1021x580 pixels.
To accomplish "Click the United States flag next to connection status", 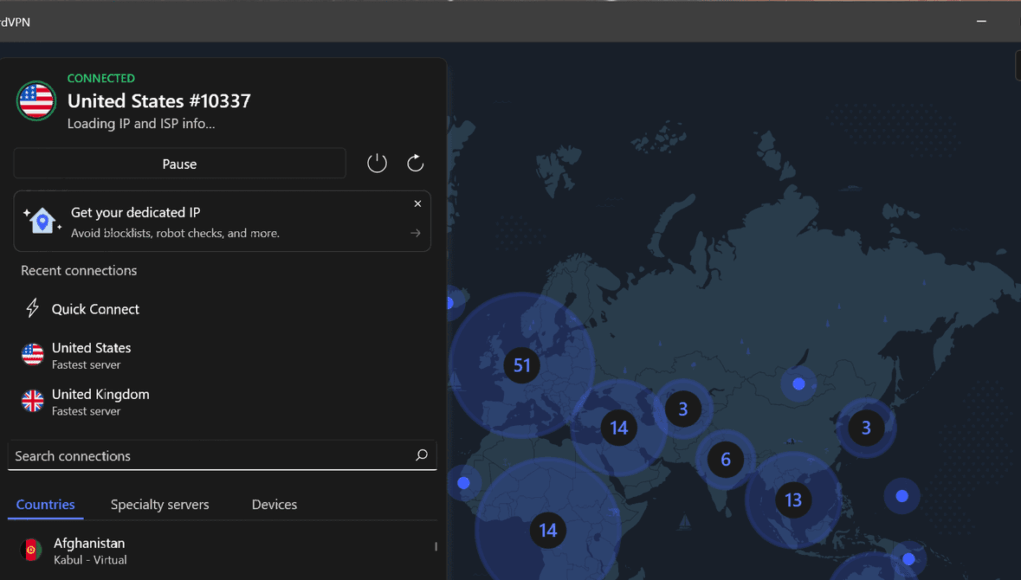I will pos(36,100).
